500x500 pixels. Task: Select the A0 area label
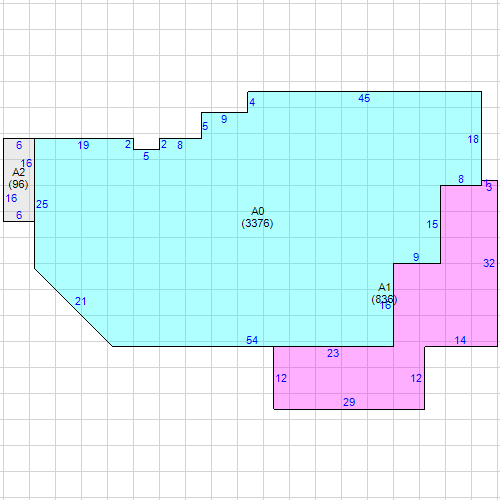tap(257, 211)
